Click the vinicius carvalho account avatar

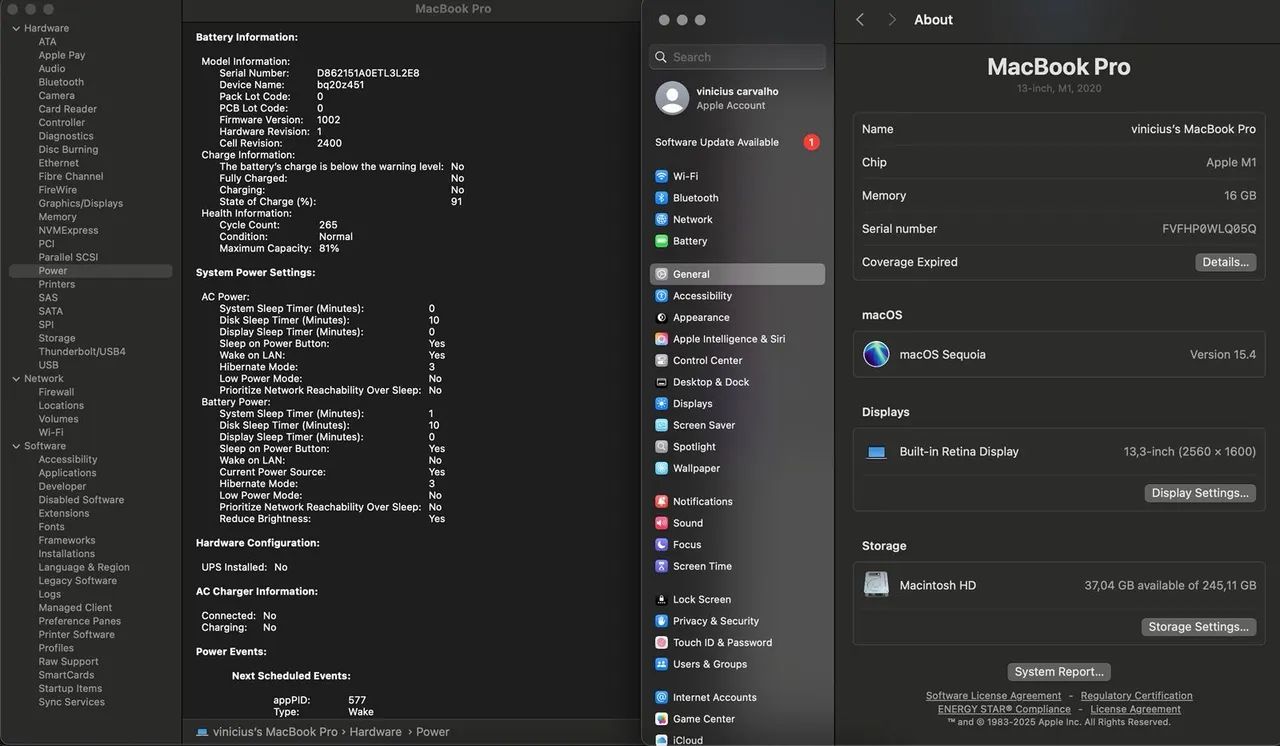click(x=671, y=98)
